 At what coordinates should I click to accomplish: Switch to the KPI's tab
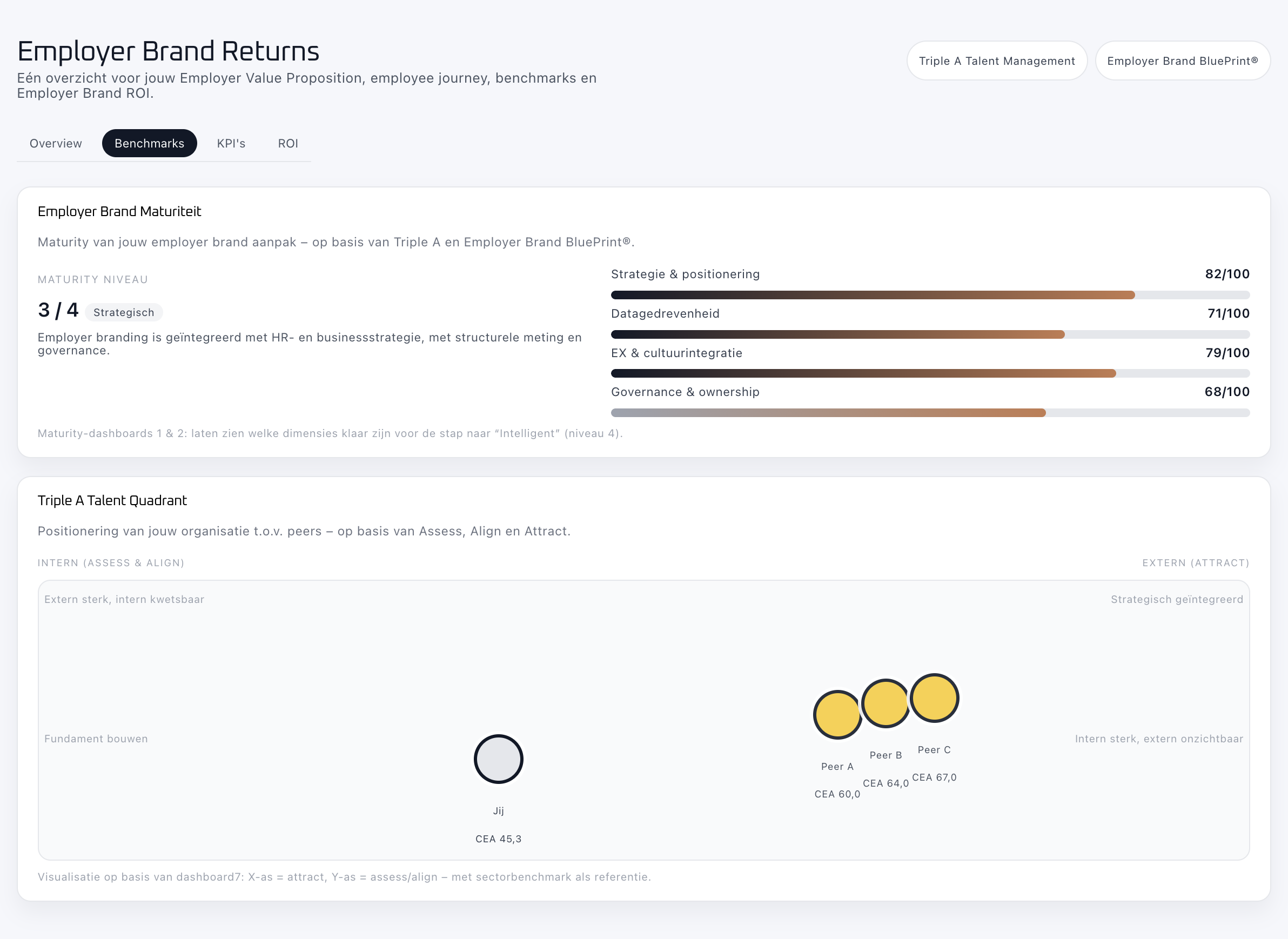pos(231,143)
